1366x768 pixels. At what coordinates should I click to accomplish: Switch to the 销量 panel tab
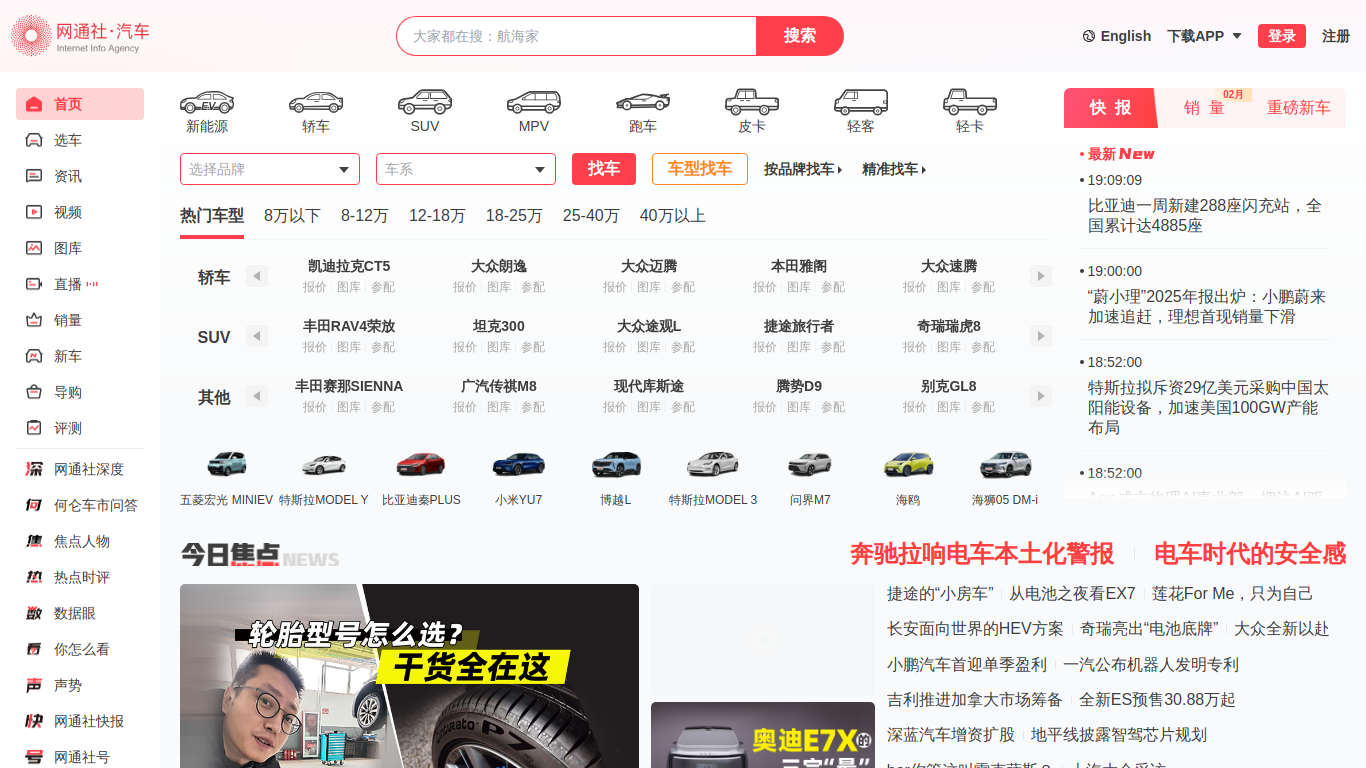(x=1204, y=108)
